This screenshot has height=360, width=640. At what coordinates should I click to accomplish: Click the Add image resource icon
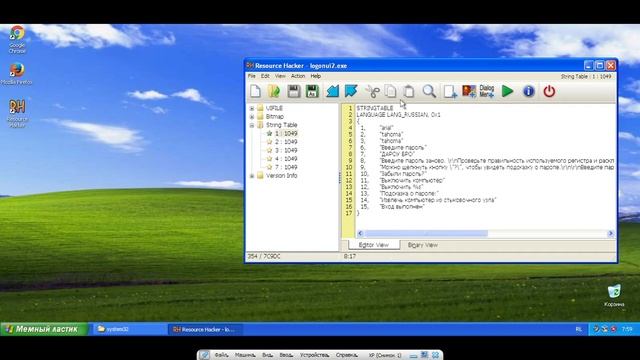(x=469, y=91)
